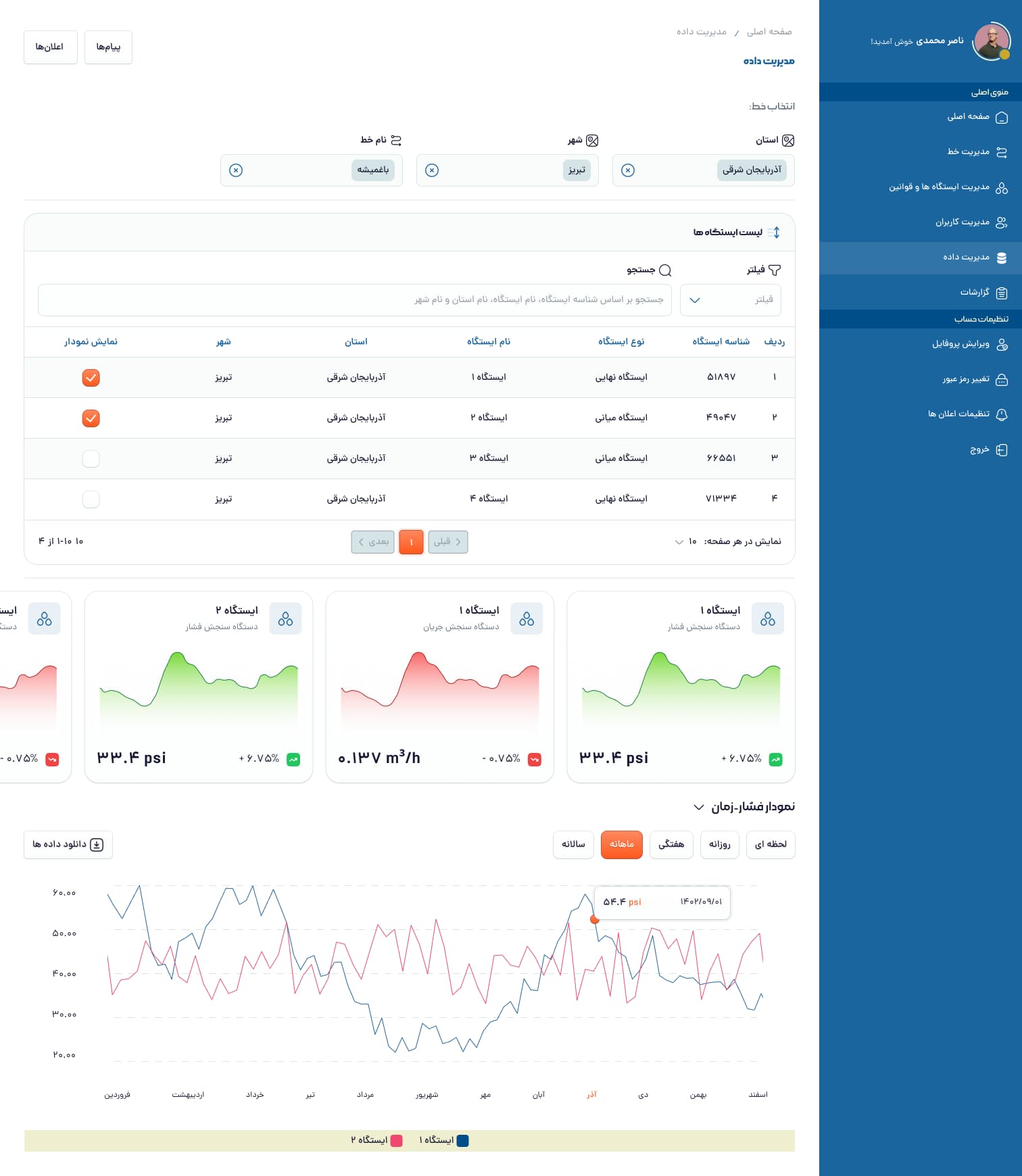Click تغییر رمز عبور lock icon
Viewport: 1022px width, 1176px height.
pos(1002,380)
